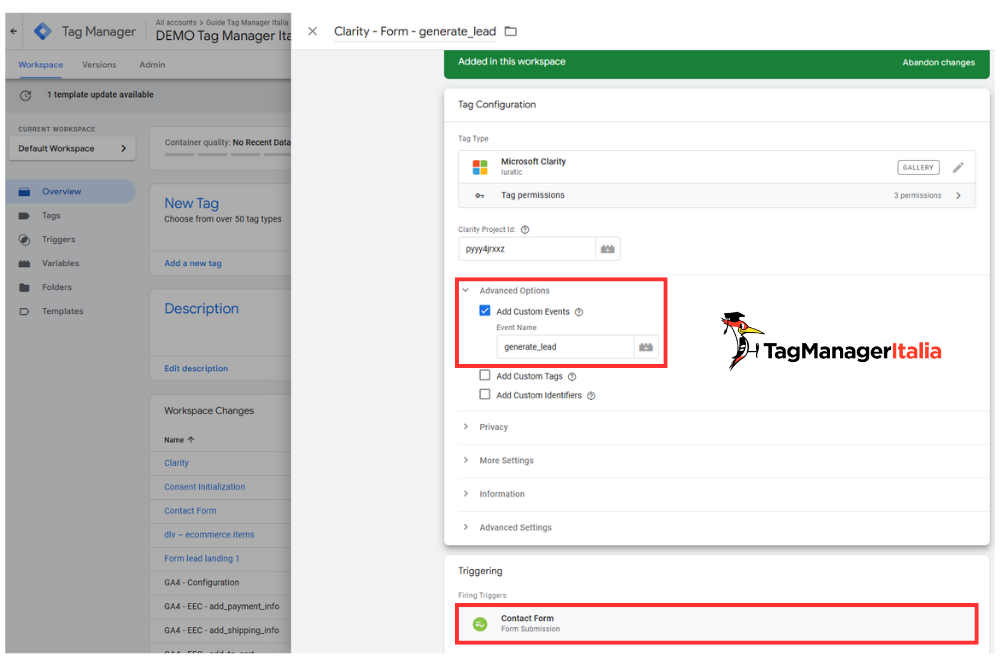Click the Clarity Project Id input field
This screenshot has width=1000, height=666.
pos(527,249)
